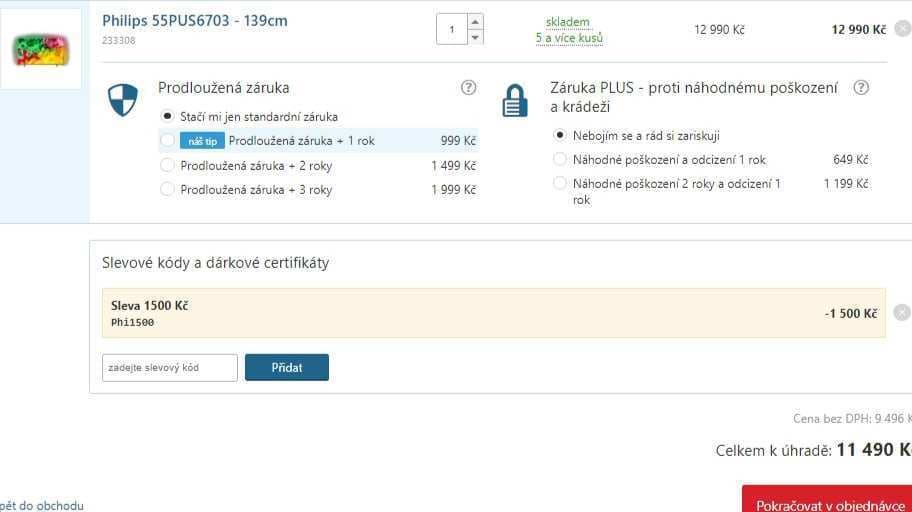Screen dimensions: 912x512
Task: Open the Philips 55PUS6703 product thumbnail
Action: tap(41, 49)
